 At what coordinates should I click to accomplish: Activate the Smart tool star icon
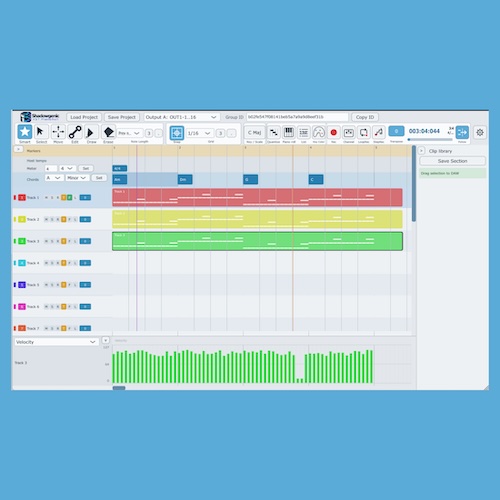coord(25,132)
